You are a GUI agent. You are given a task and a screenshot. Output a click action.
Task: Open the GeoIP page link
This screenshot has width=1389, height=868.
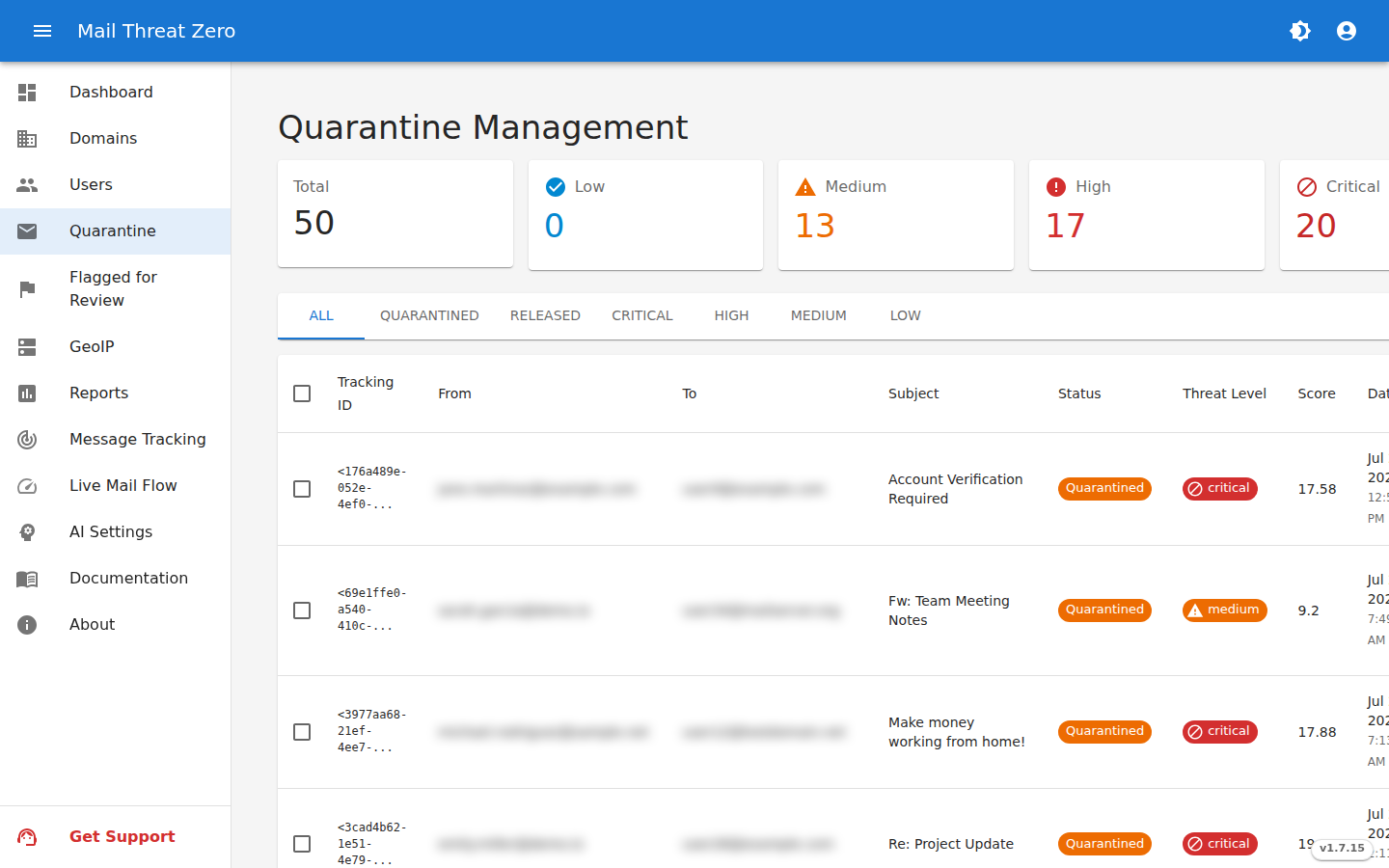coord(116,347)
